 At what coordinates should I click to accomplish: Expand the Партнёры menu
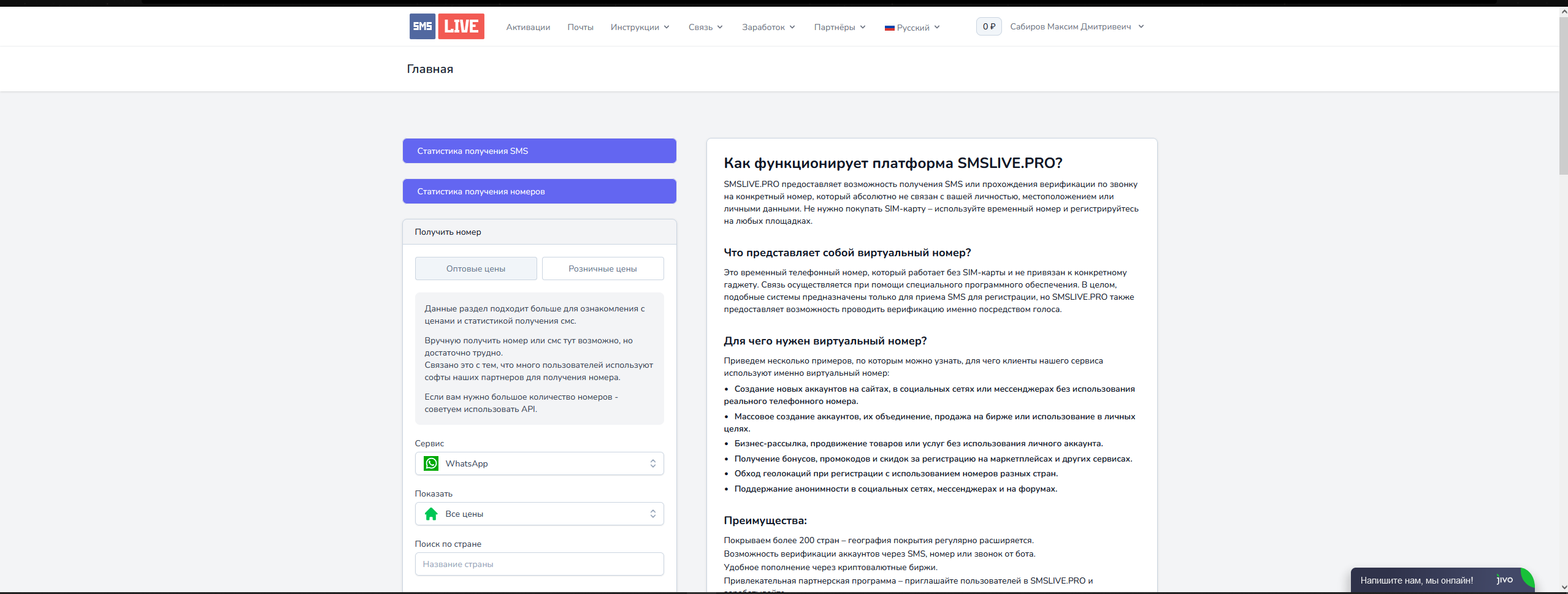click(839, 27)
